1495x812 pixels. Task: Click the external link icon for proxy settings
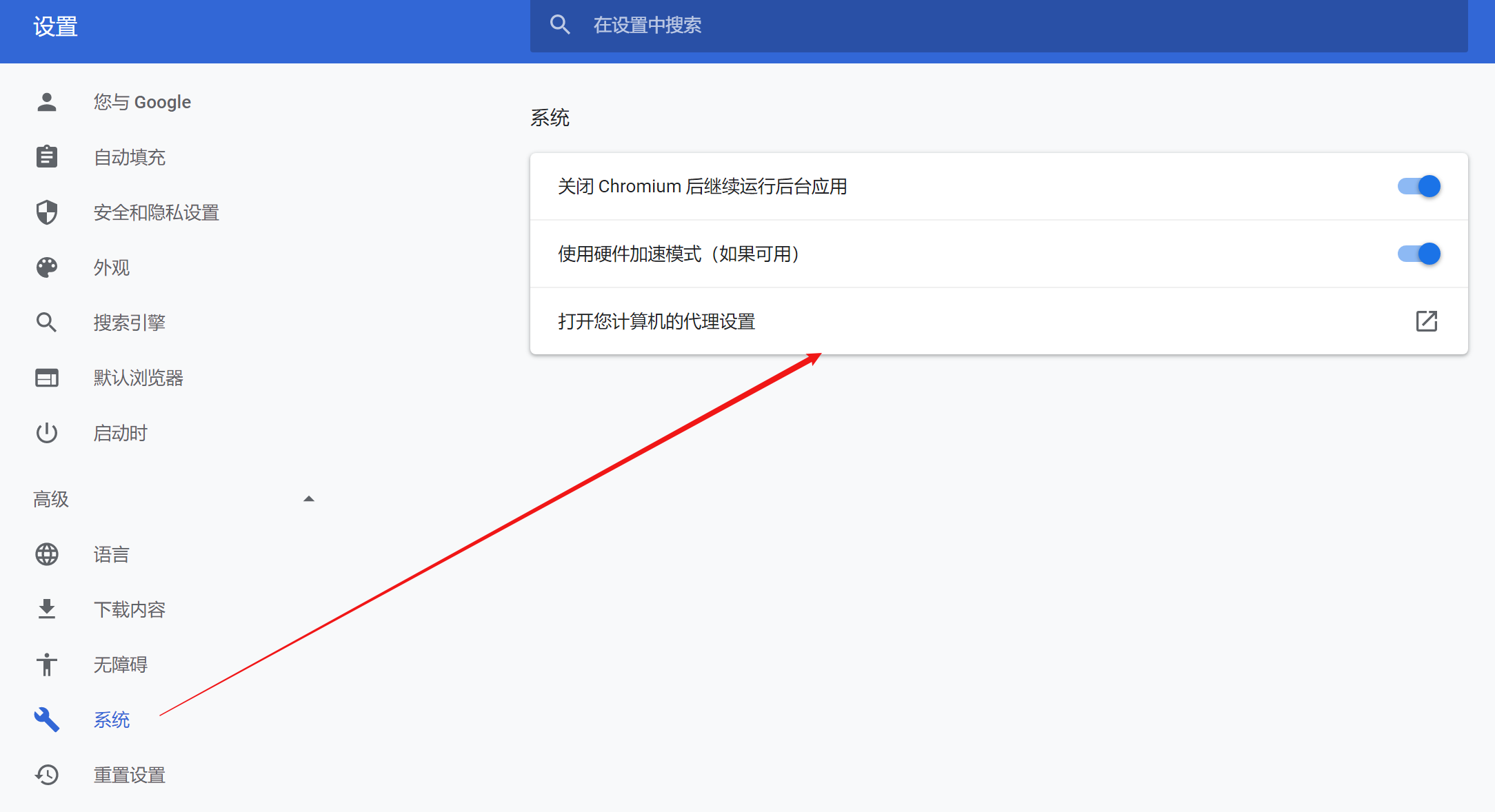click(x=1427, y=321)
